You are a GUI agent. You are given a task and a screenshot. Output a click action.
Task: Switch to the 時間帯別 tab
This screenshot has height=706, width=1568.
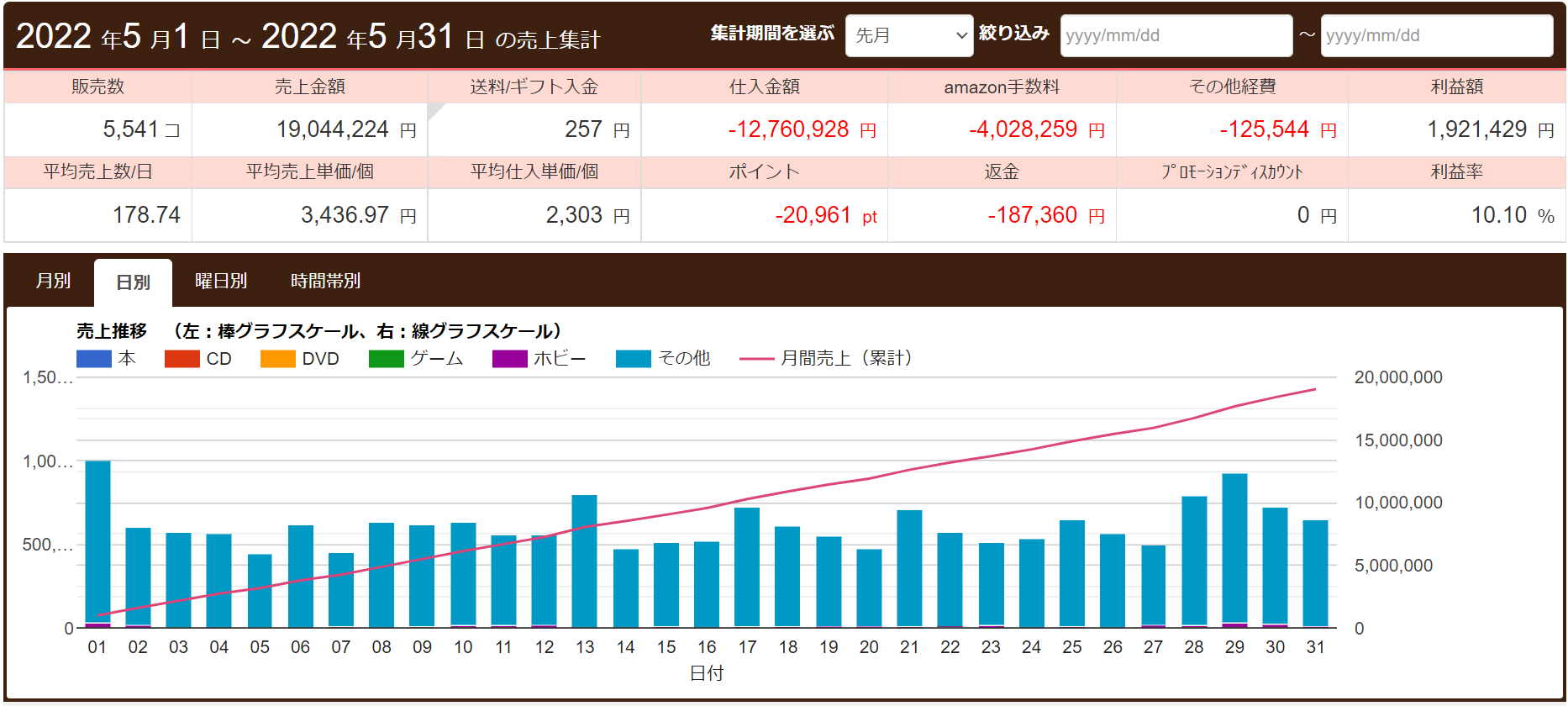click(x=325, y=281)
